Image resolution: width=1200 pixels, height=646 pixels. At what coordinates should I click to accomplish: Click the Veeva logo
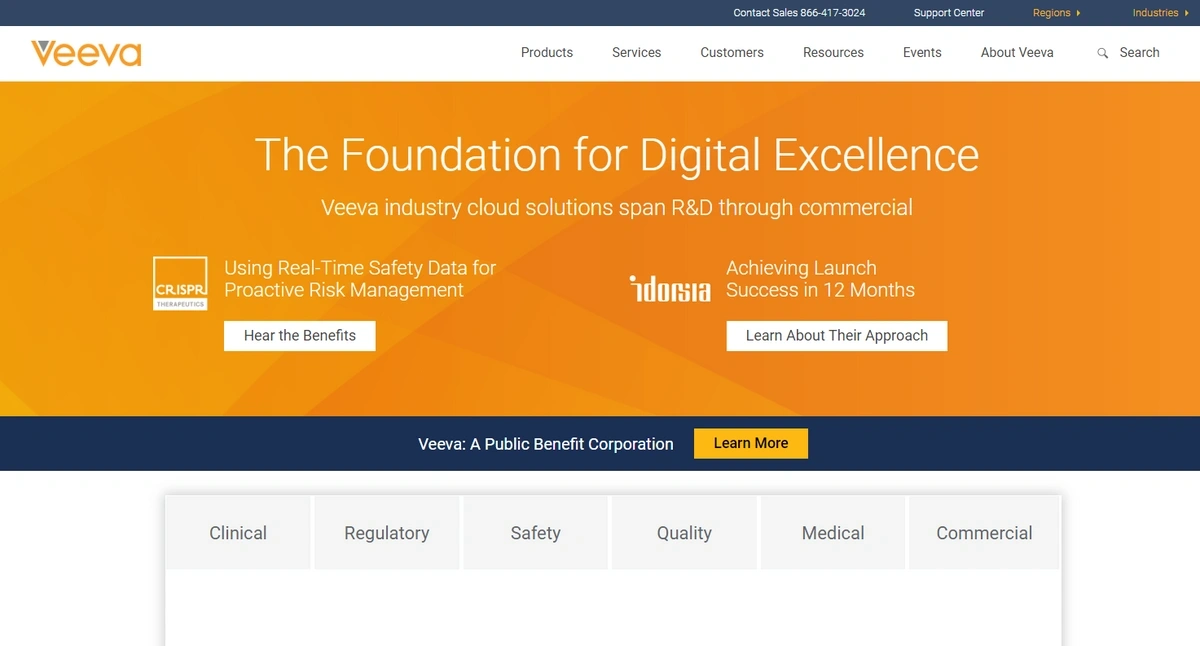(86, 53)
